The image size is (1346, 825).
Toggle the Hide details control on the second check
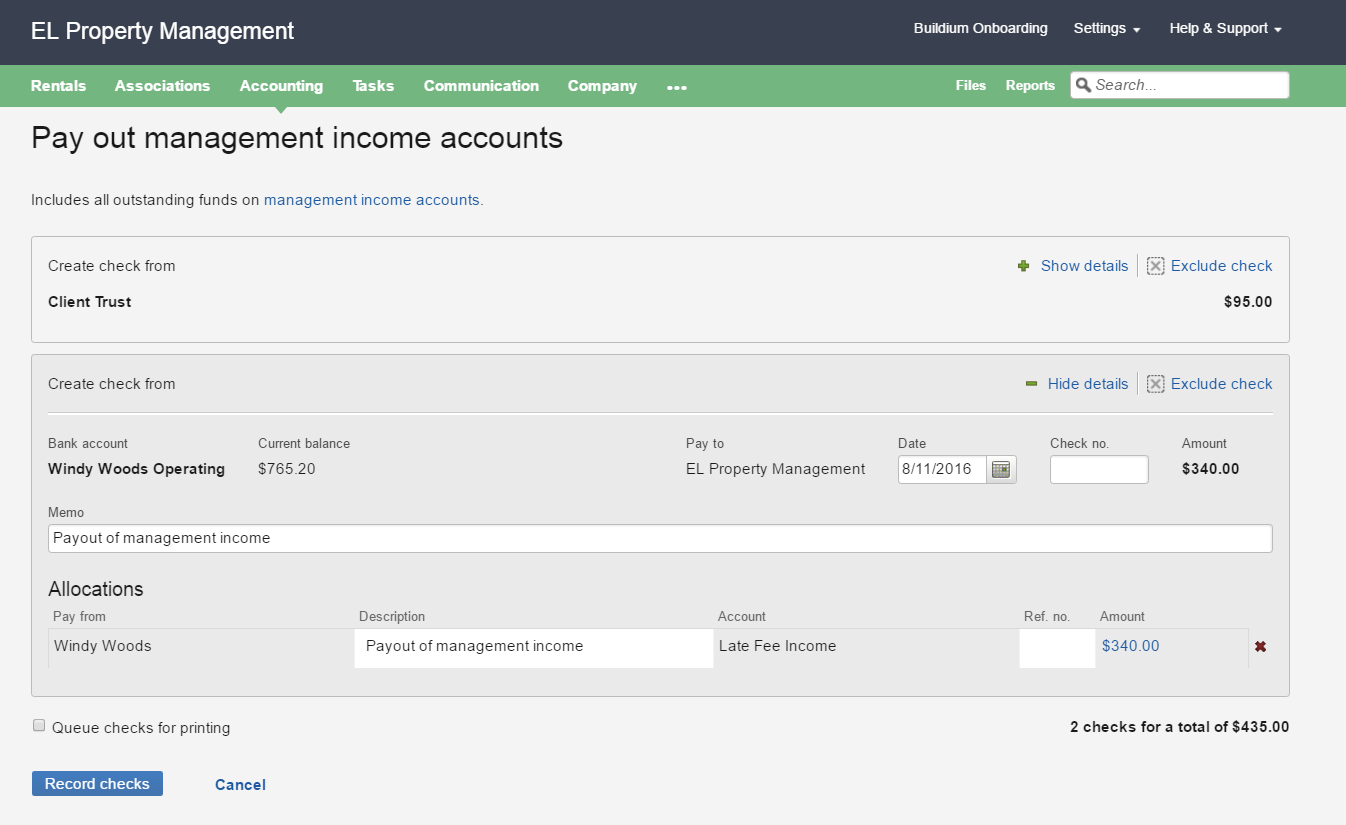[1088, 383]
